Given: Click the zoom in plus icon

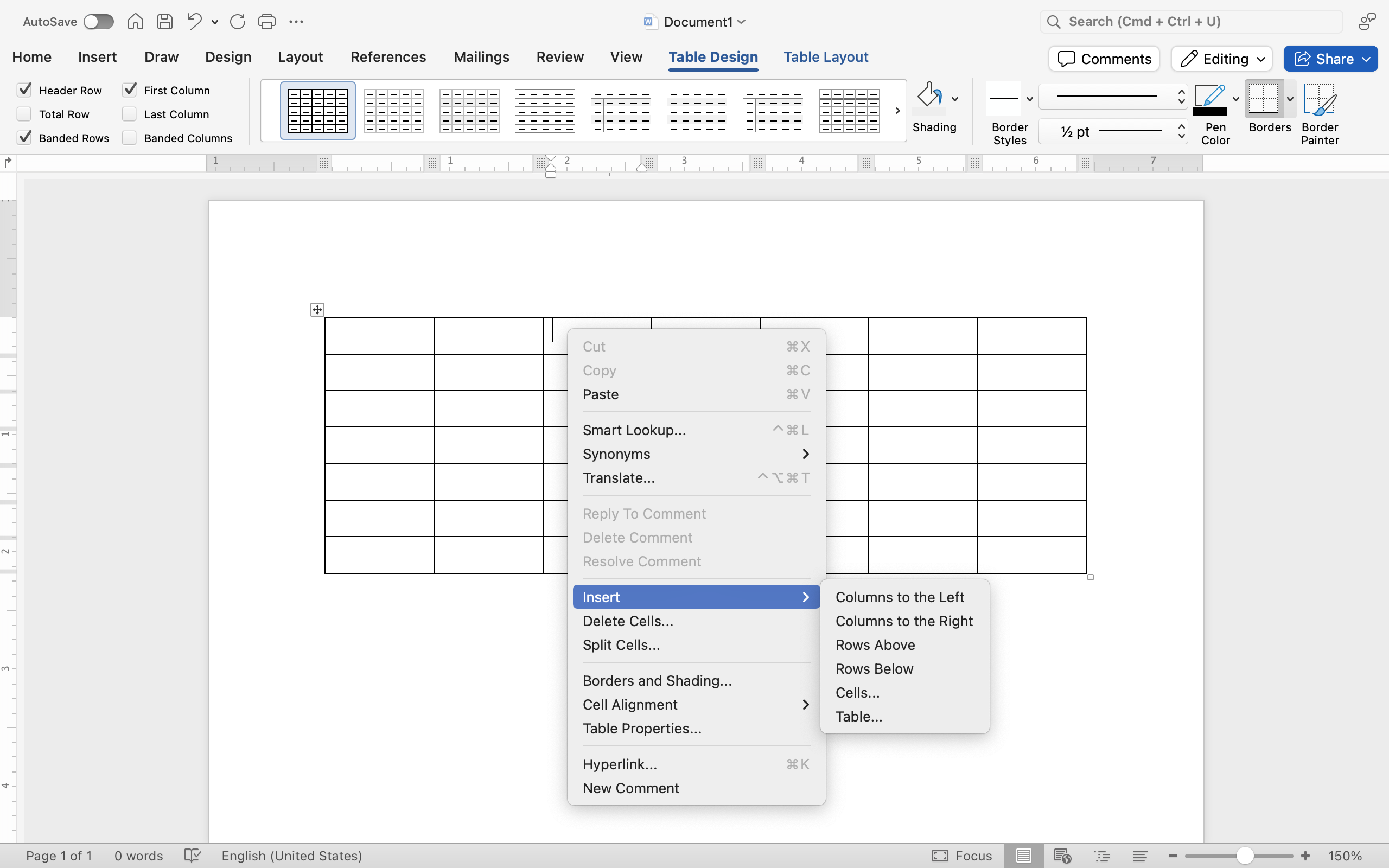Looking at the screenshot, I should coord(1305,856).
